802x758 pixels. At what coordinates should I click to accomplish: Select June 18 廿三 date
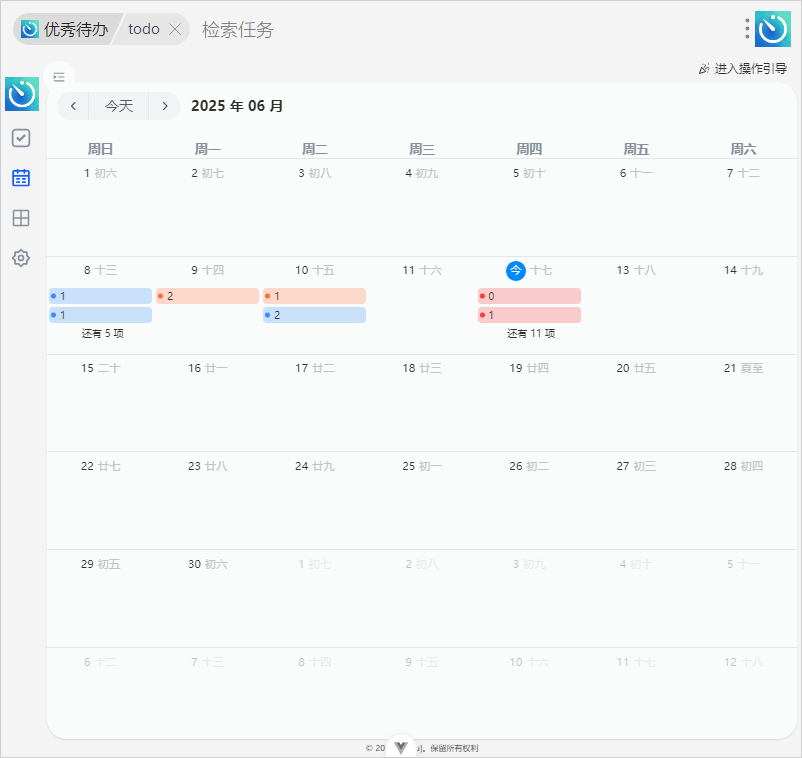coord(422,368)
